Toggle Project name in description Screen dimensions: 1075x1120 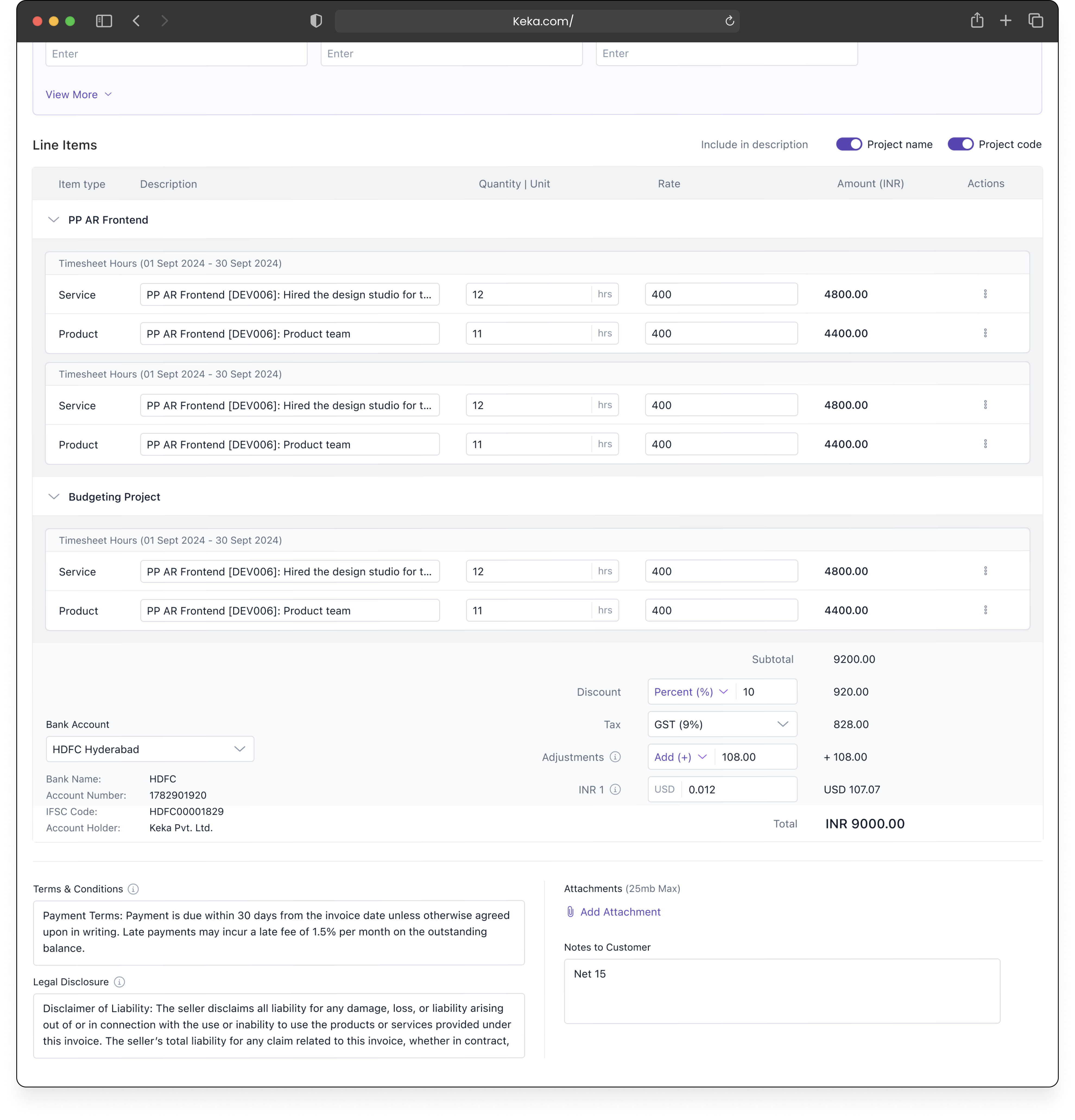(x=849, y=144)
